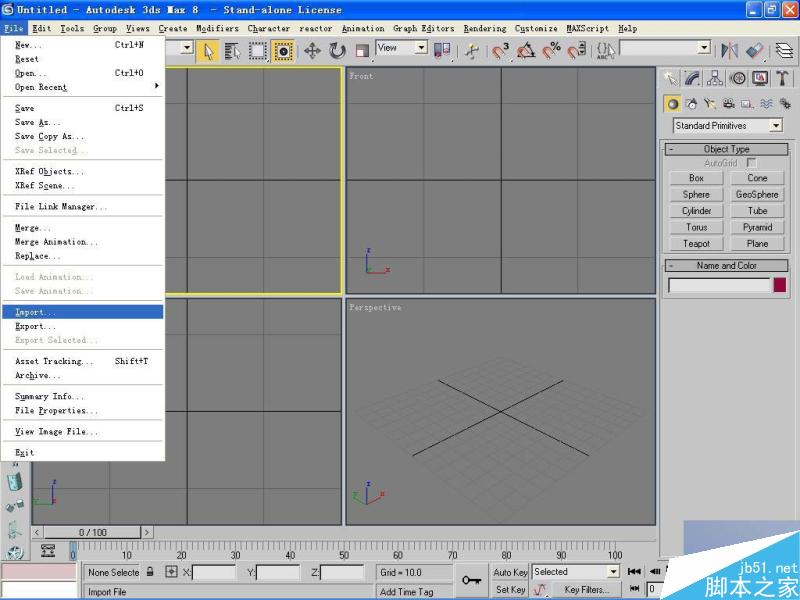Select Helpers category icon
Viewport: 800px width, 600px height.
[x=747, y=104]
